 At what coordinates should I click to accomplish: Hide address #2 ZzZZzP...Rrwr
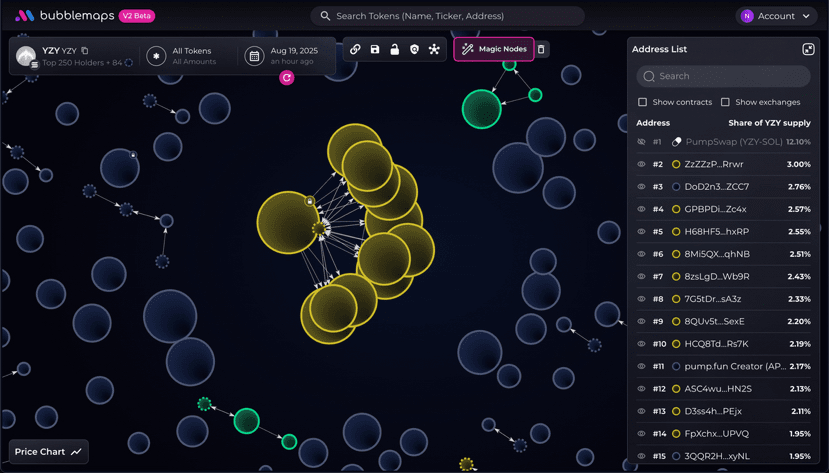coord(641,164)
